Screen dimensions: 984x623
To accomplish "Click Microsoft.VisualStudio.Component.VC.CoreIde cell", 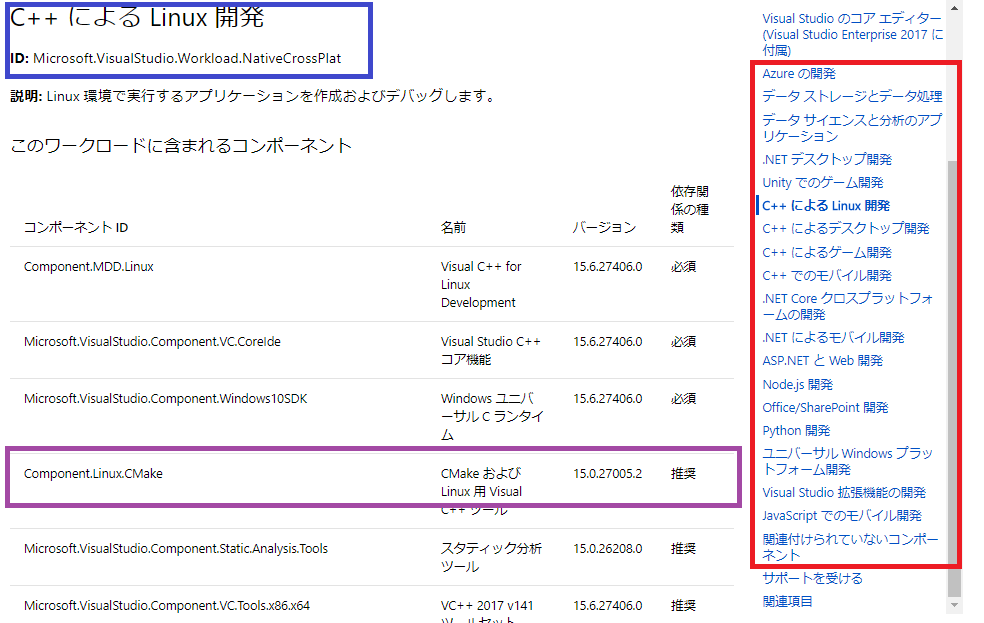I will click(152, 342).
